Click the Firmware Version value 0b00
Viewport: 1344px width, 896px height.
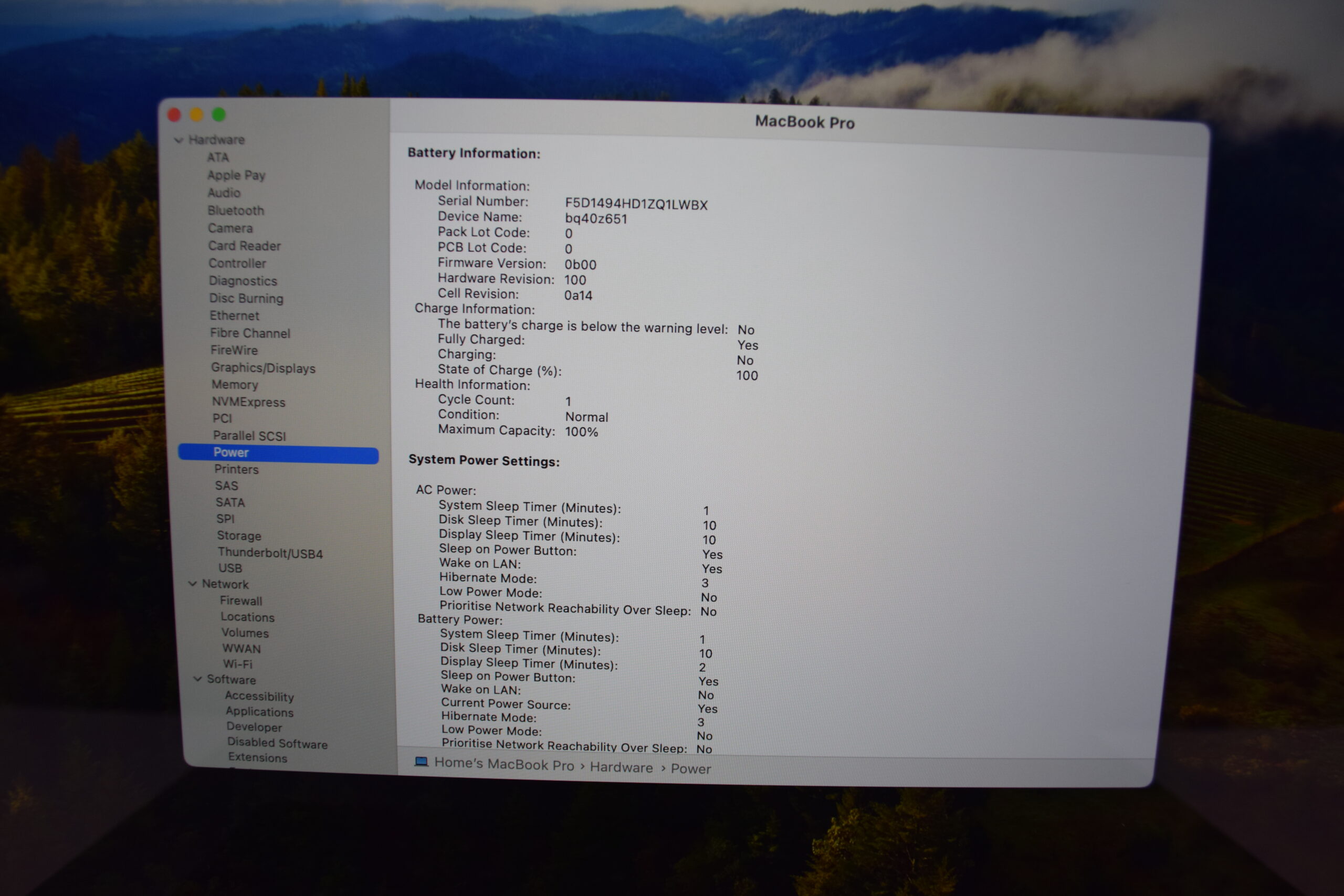(581, 265)
